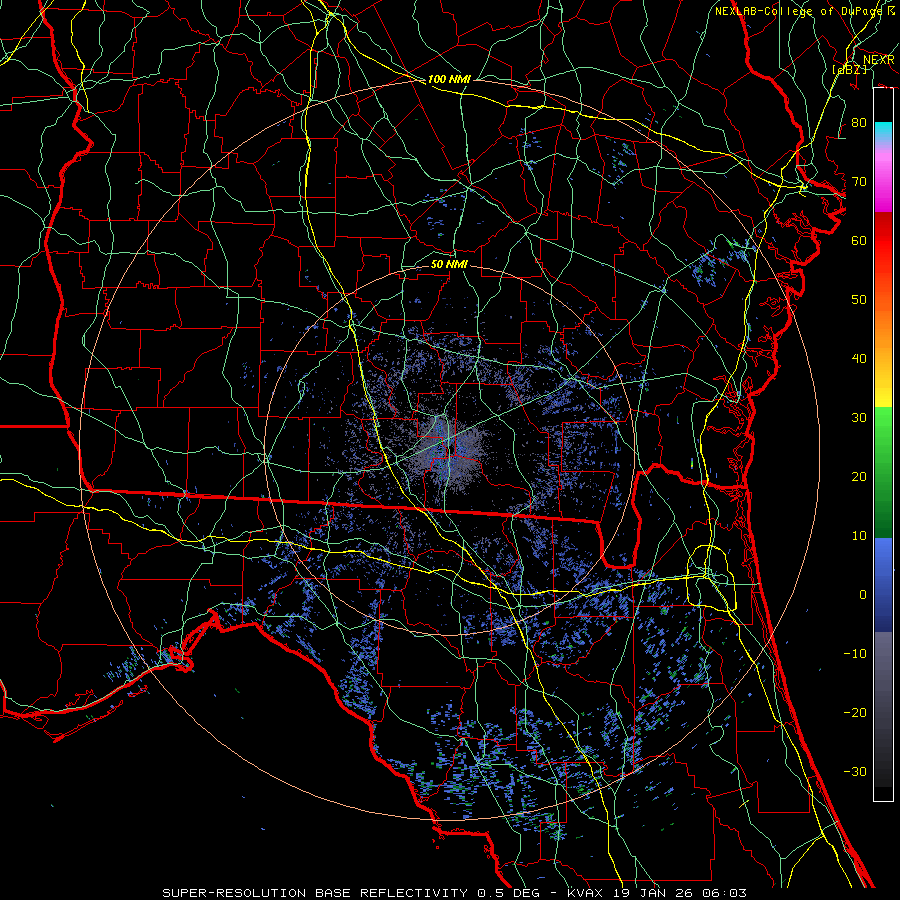The height and width of the screenshot is (900, 900).
Task: Click the 100 NMI range ring label
Action: point(449,79)
